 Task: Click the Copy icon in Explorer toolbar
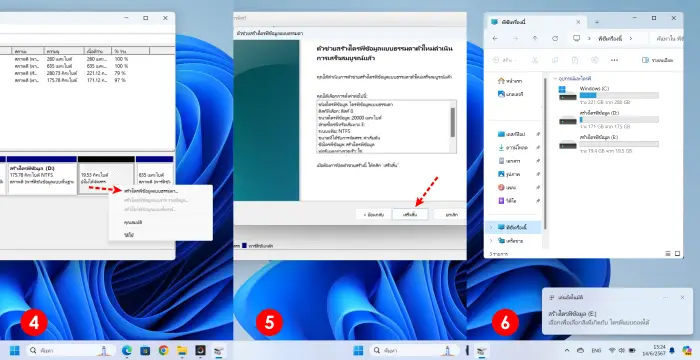(555, 60)
